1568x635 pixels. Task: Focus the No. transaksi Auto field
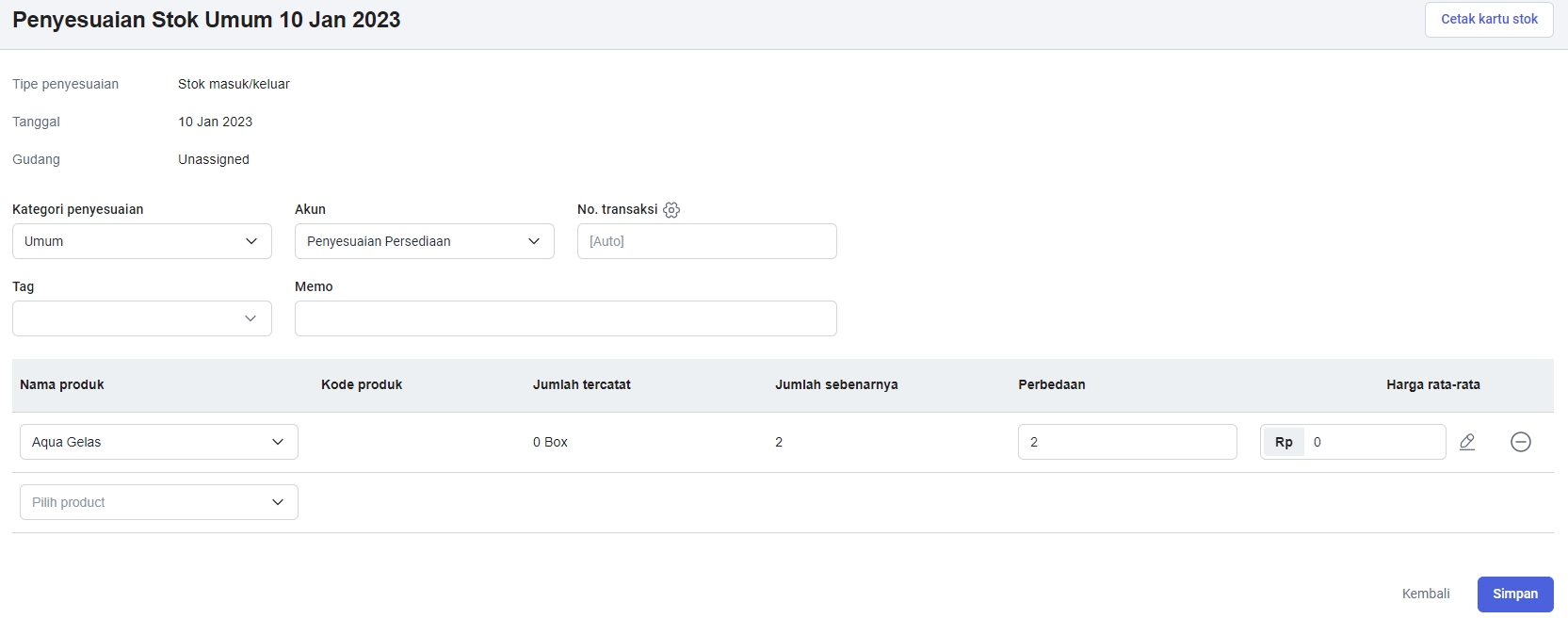click(706, 241)
